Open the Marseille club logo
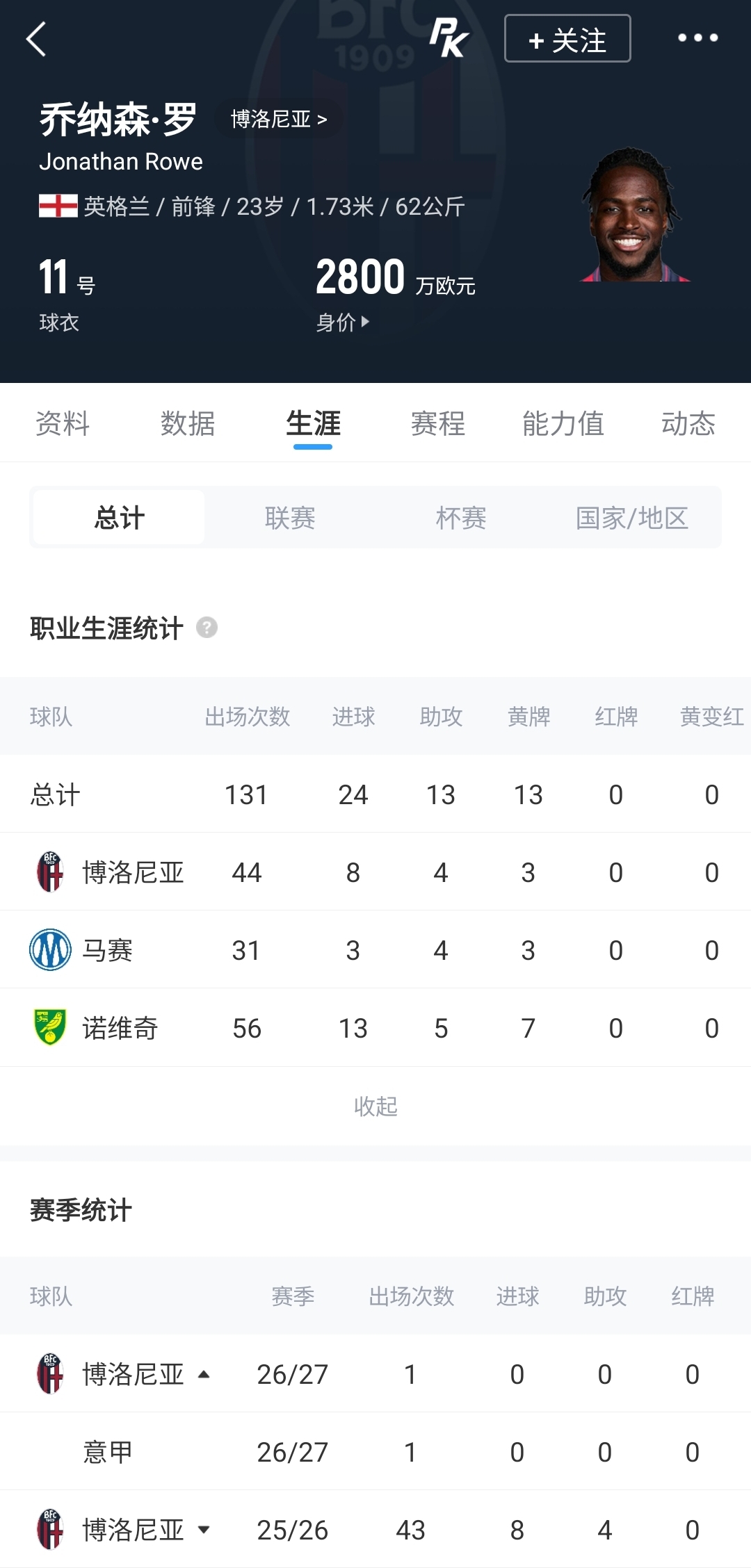Image resolution: width=751 pixels, height=1568 pixels. 50,949
